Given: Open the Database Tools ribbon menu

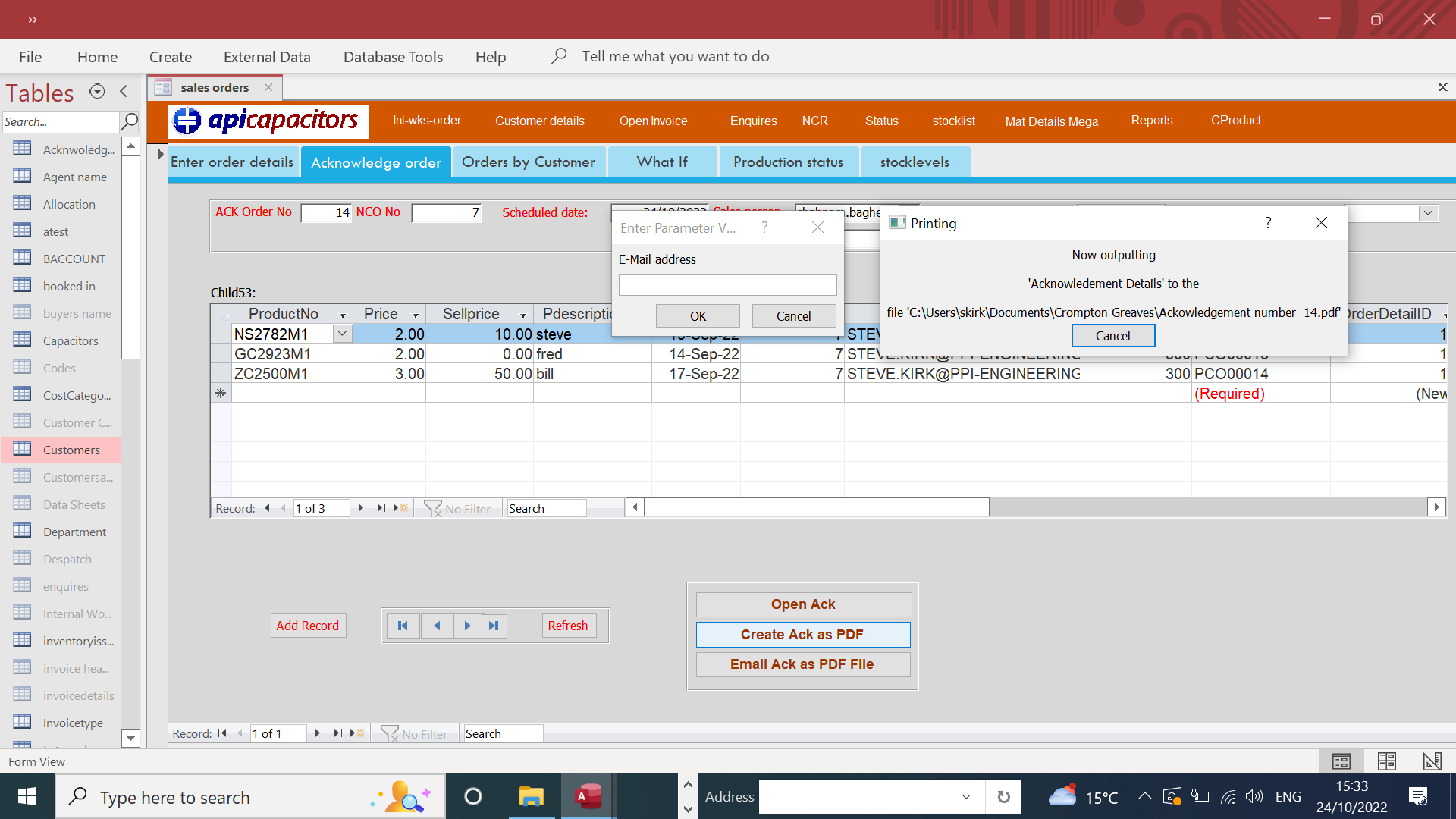Looking at the screenshot, I should 393,57.
